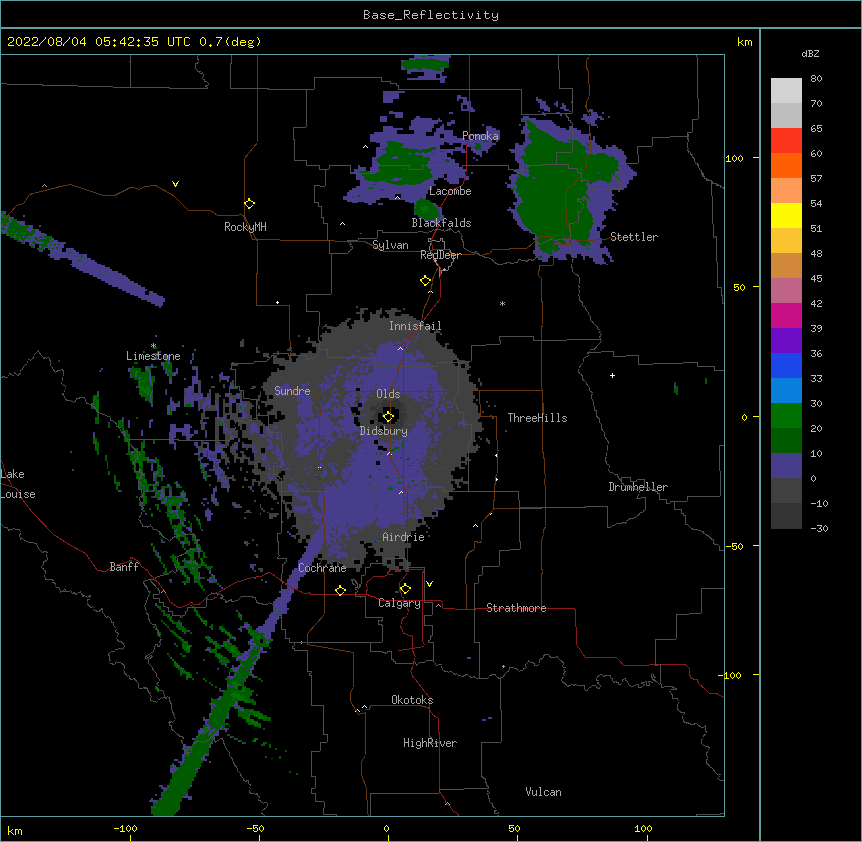This screenshot has height=842, width=862.
Task: Select the purple 36-39 dBZ color swatch
Action: (x=786, y=341)
